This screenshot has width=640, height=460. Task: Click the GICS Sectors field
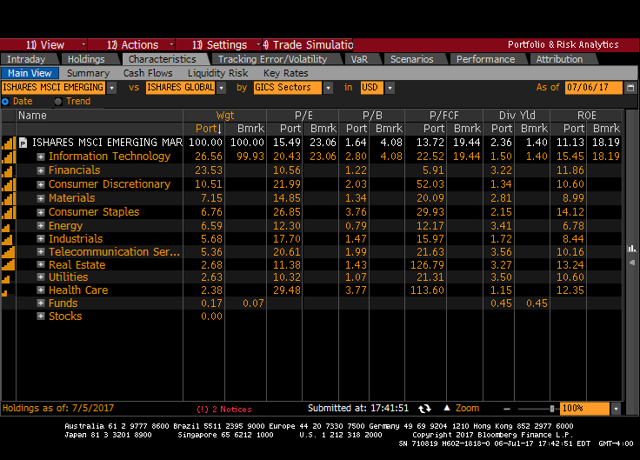tap(288, 88)
